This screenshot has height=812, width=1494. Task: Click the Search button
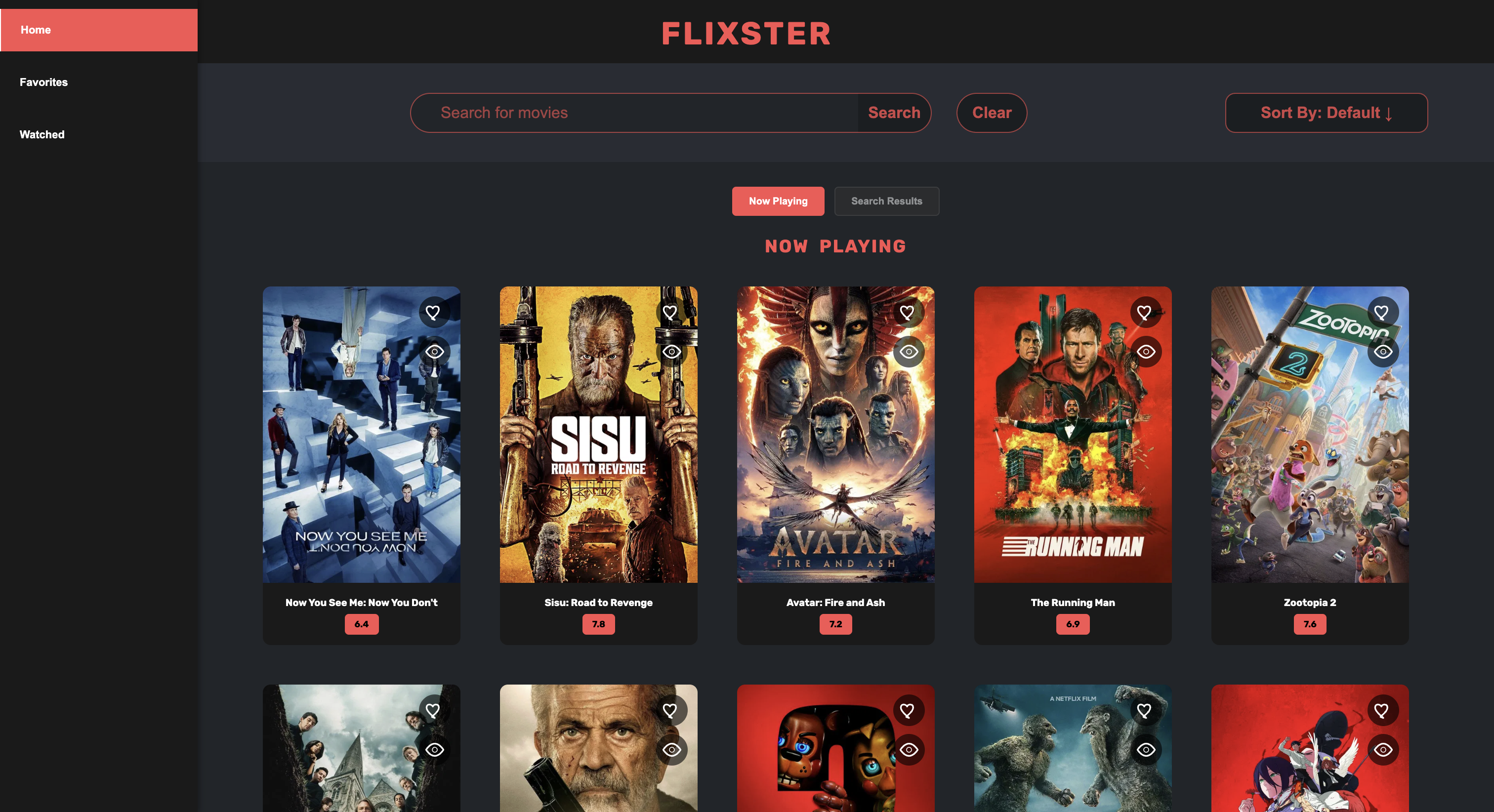[894, 113]
